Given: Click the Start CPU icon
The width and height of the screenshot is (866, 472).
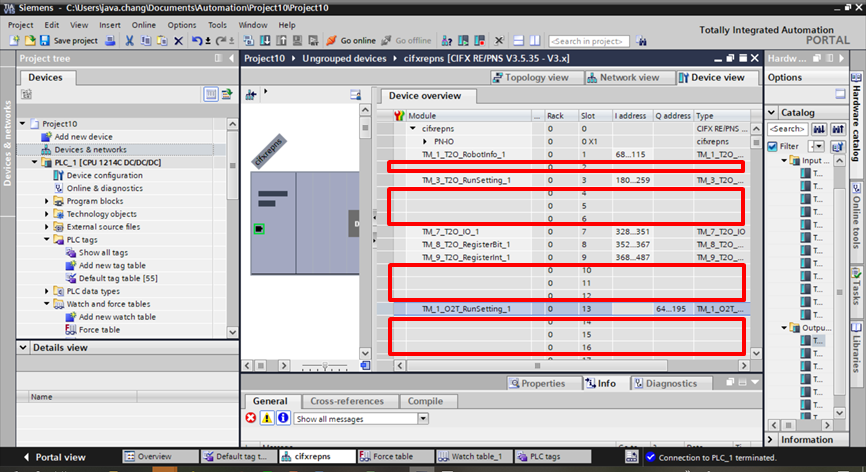Looking at the screenshot, I should click(x=463, y=40).
